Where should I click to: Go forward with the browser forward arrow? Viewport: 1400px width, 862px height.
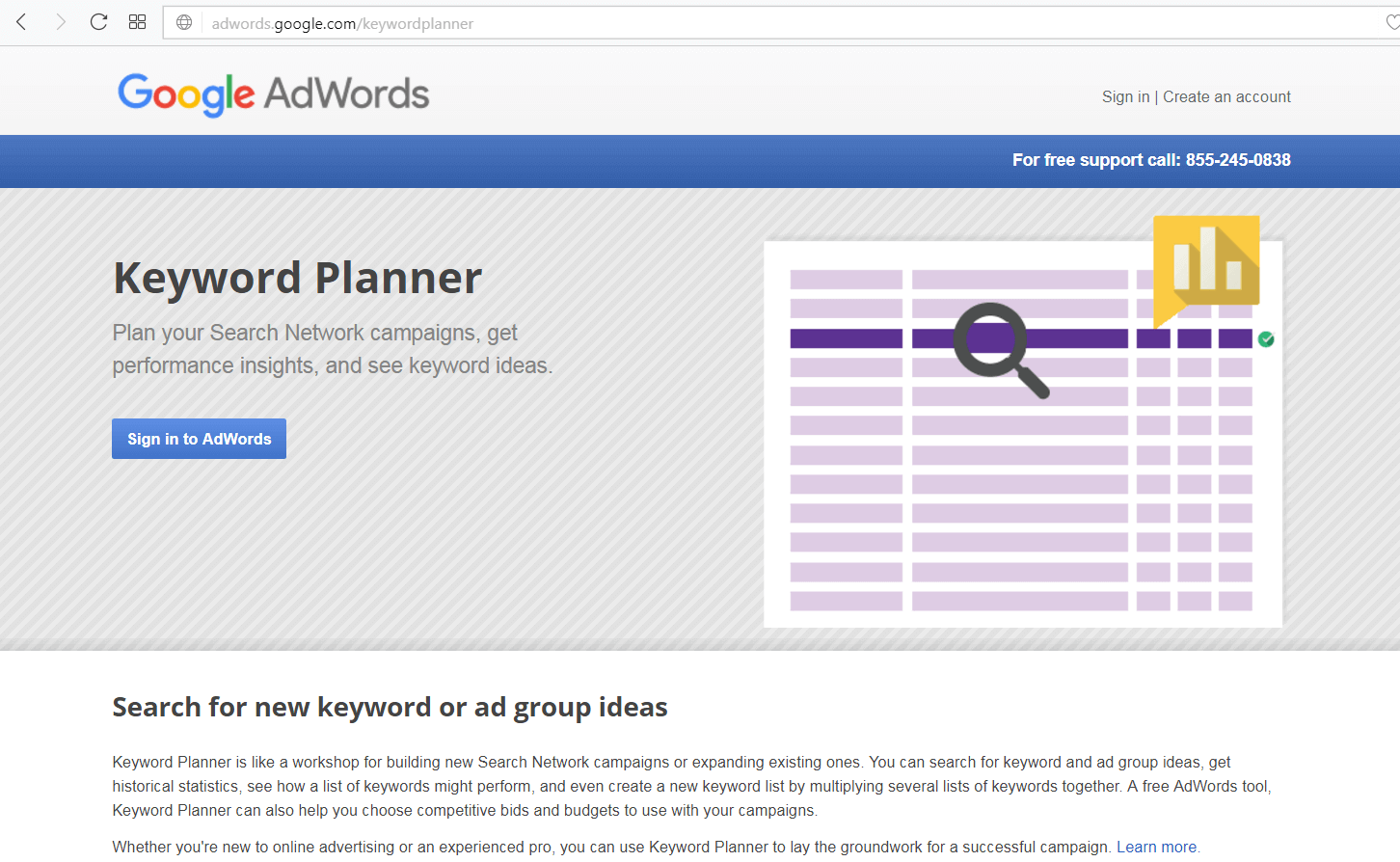coord(60,22)
